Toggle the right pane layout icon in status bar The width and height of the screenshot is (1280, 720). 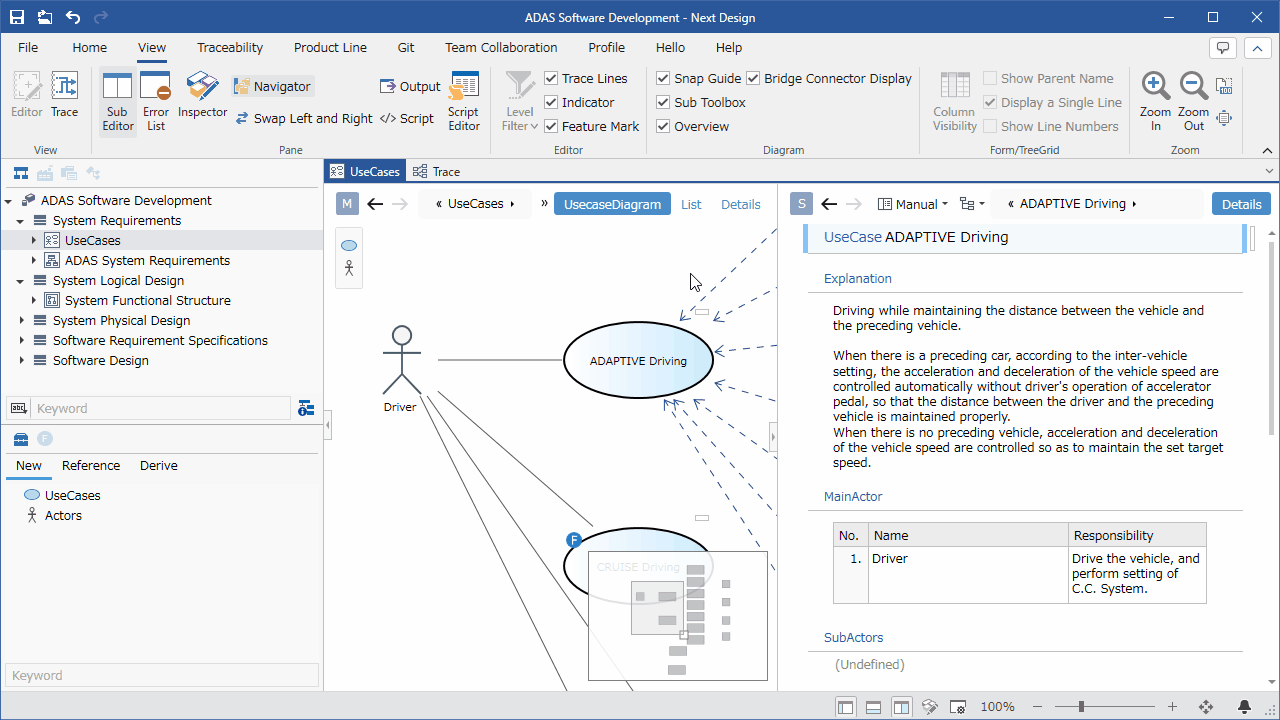click(x=902, y=707)
